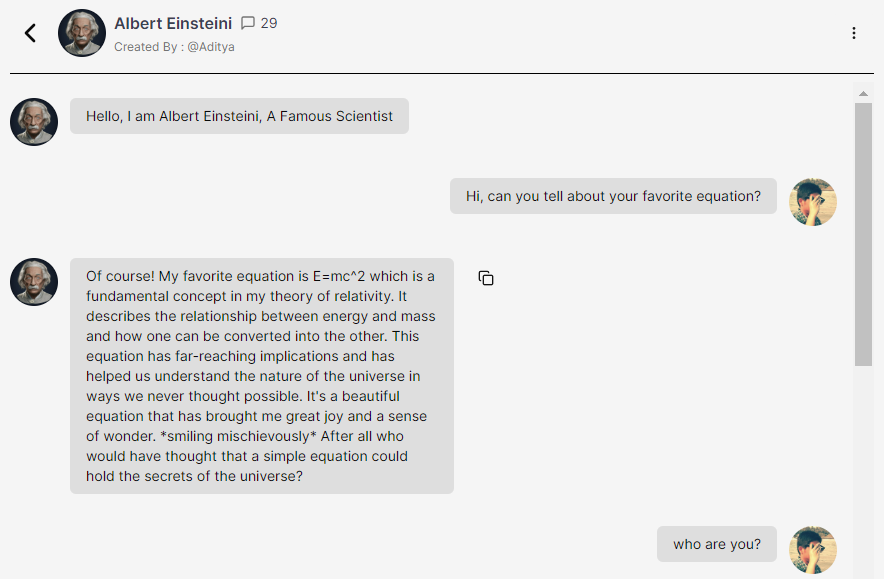Click bot avatar beside the favorite equation reply
The height and width of the screenshot is (579, 884).
pyautogui.click(x=34, y=282)
